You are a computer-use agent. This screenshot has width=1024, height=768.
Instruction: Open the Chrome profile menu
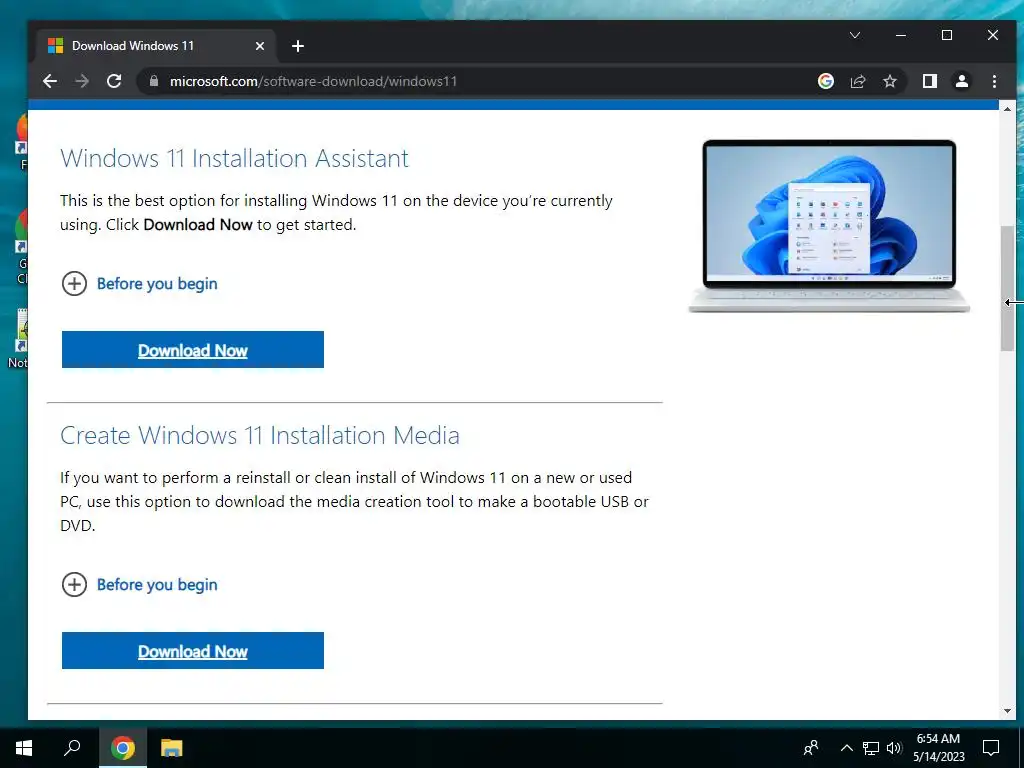click(961, 81)
